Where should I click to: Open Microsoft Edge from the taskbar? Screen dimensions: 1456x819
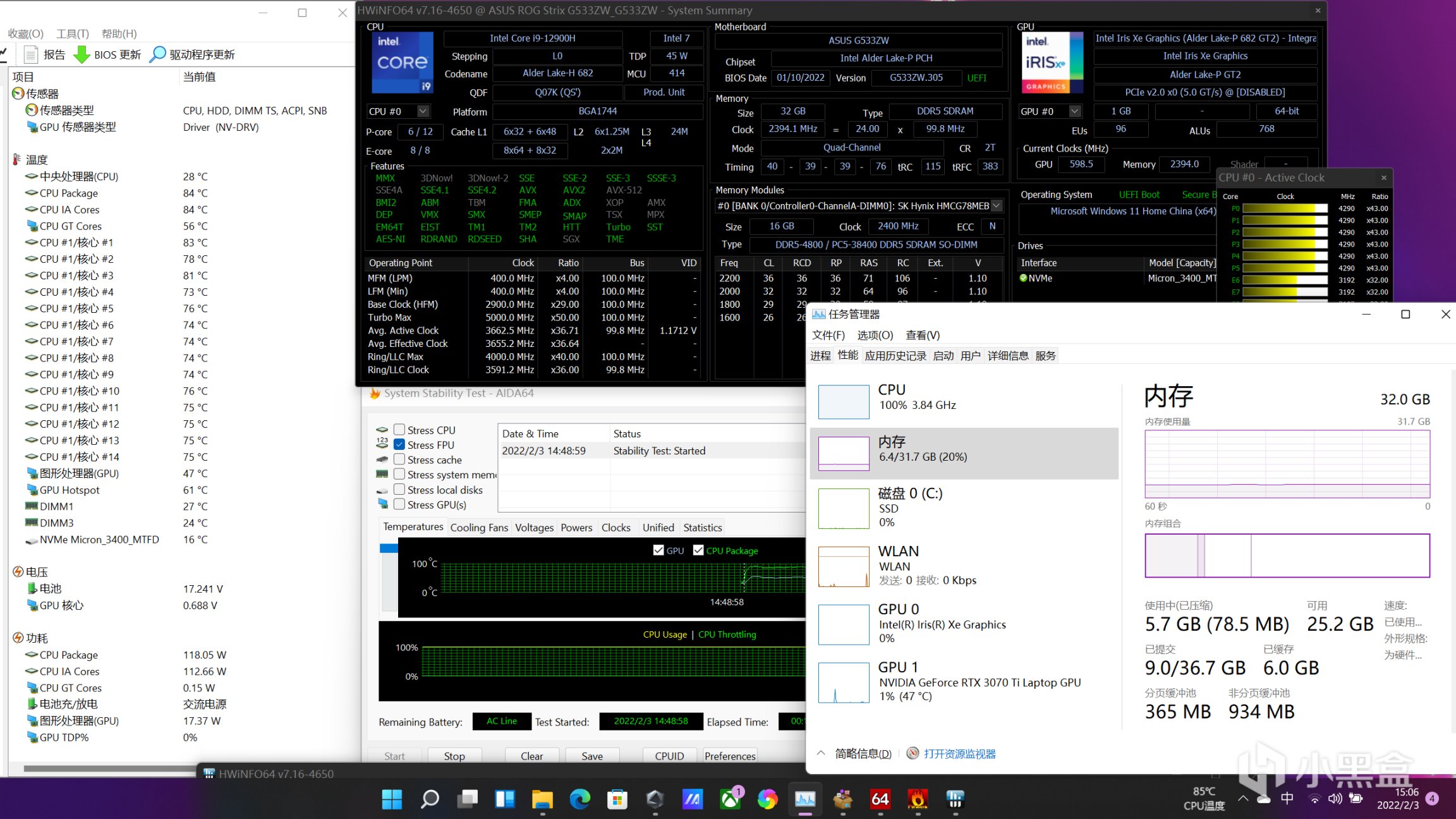click(579, 799)
